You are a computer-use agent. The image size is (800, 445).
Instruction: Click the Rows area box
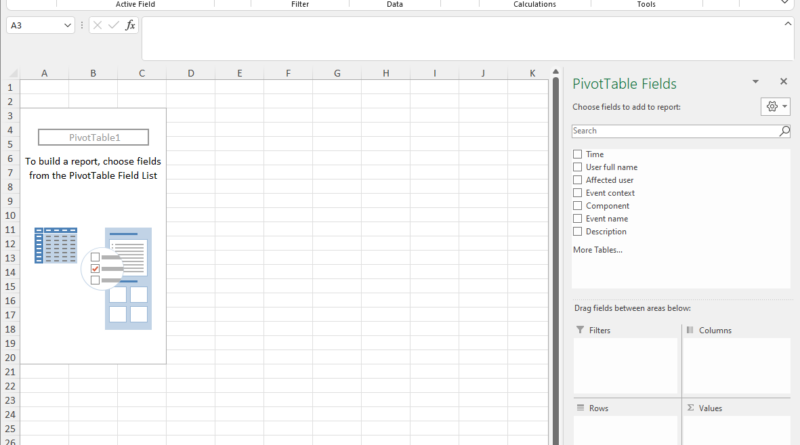(626, 430)
